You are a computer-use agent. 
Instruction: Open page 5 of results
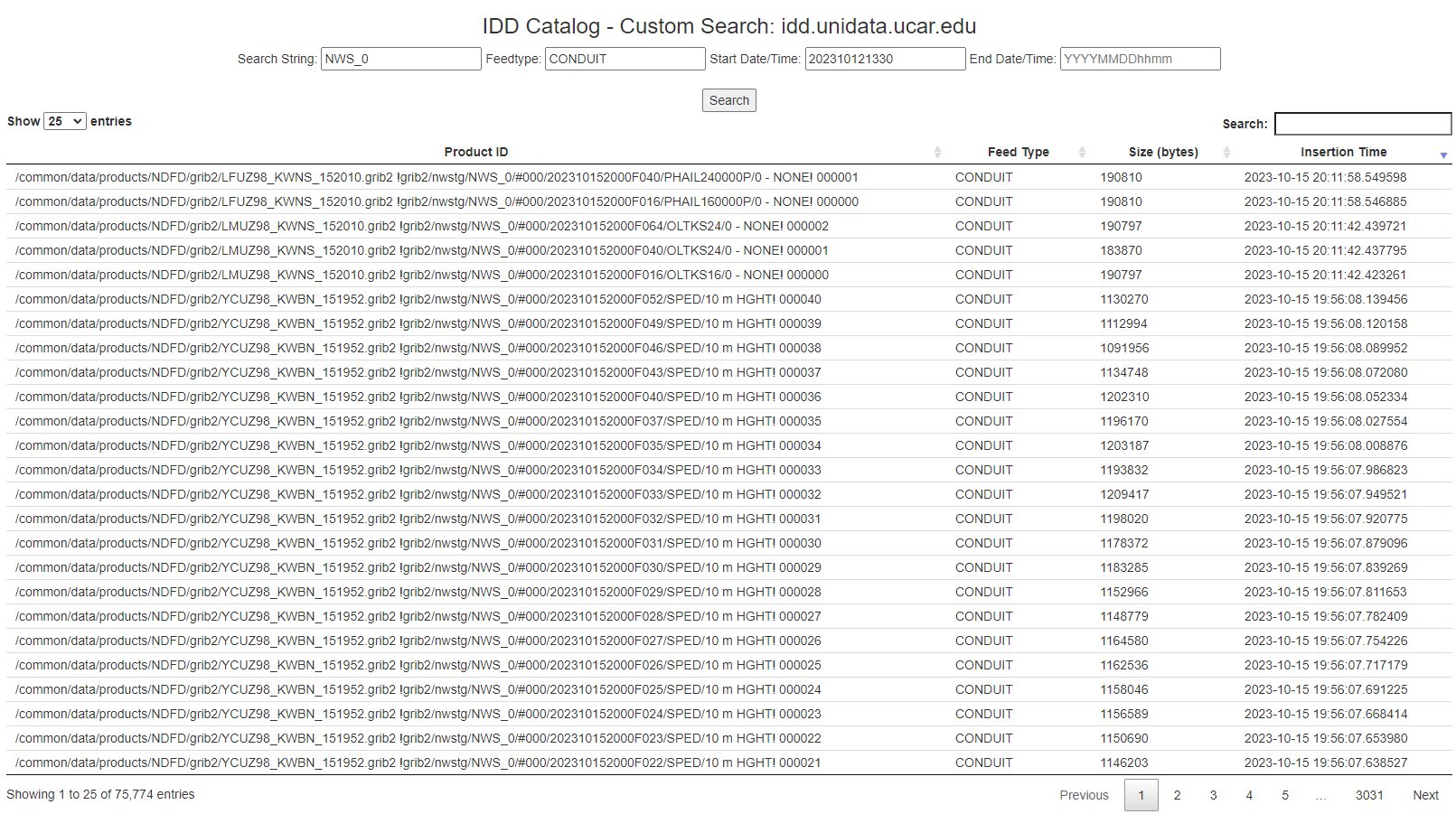(x=1285, y=795)
